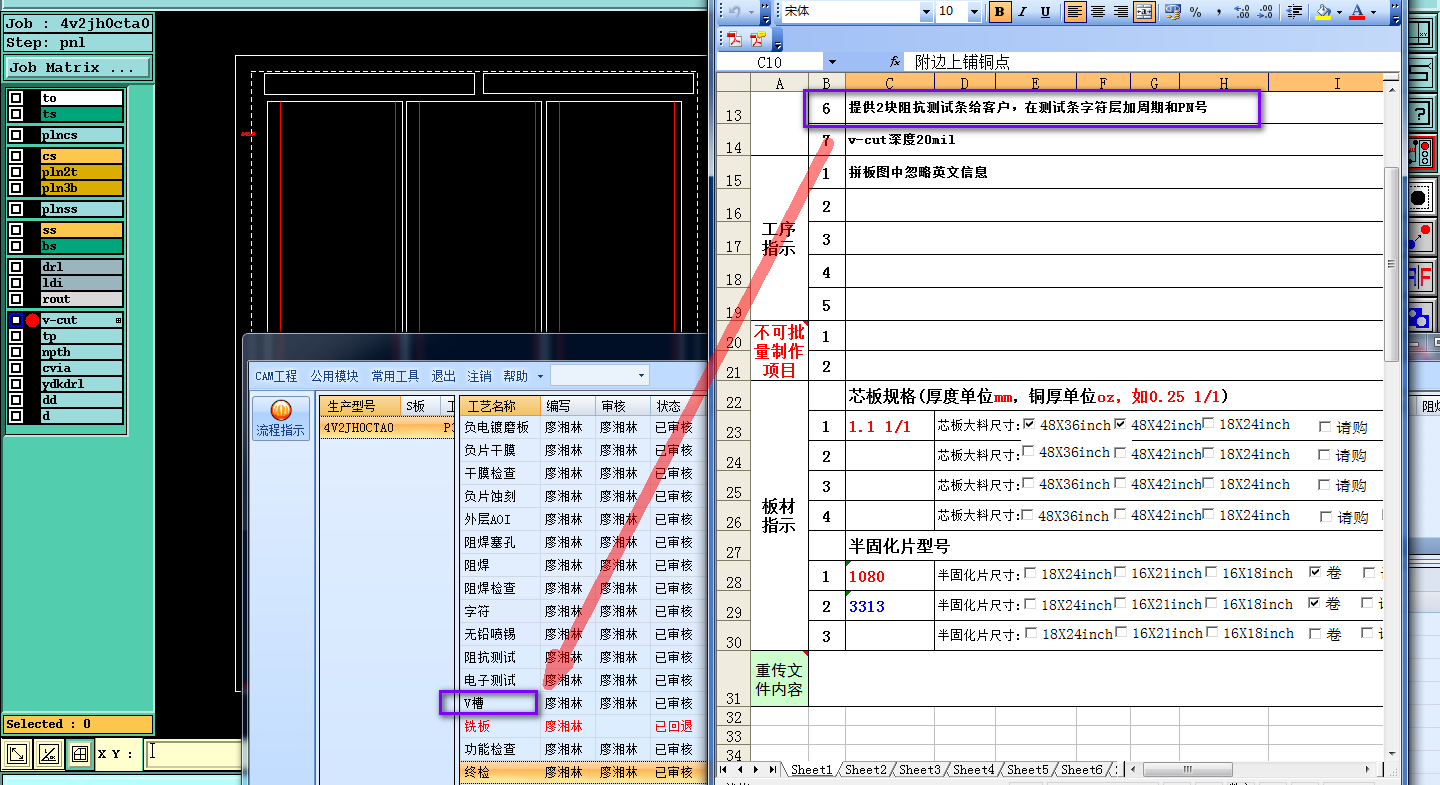Open the font color dropdown arrow
This screenshot has width=1440, height=785.
[x=1373, y=12]
